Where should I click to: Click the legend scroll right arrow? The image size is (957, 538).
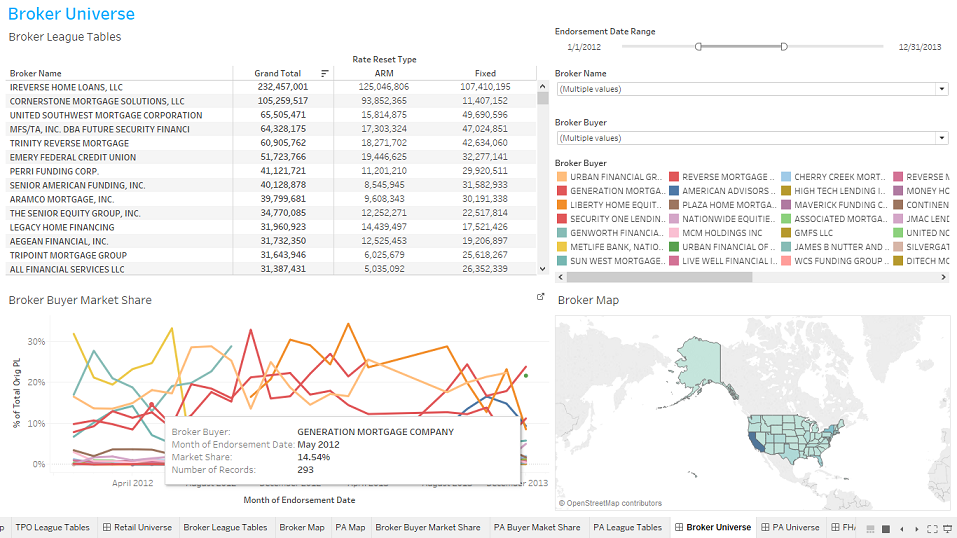click(944, 277)
